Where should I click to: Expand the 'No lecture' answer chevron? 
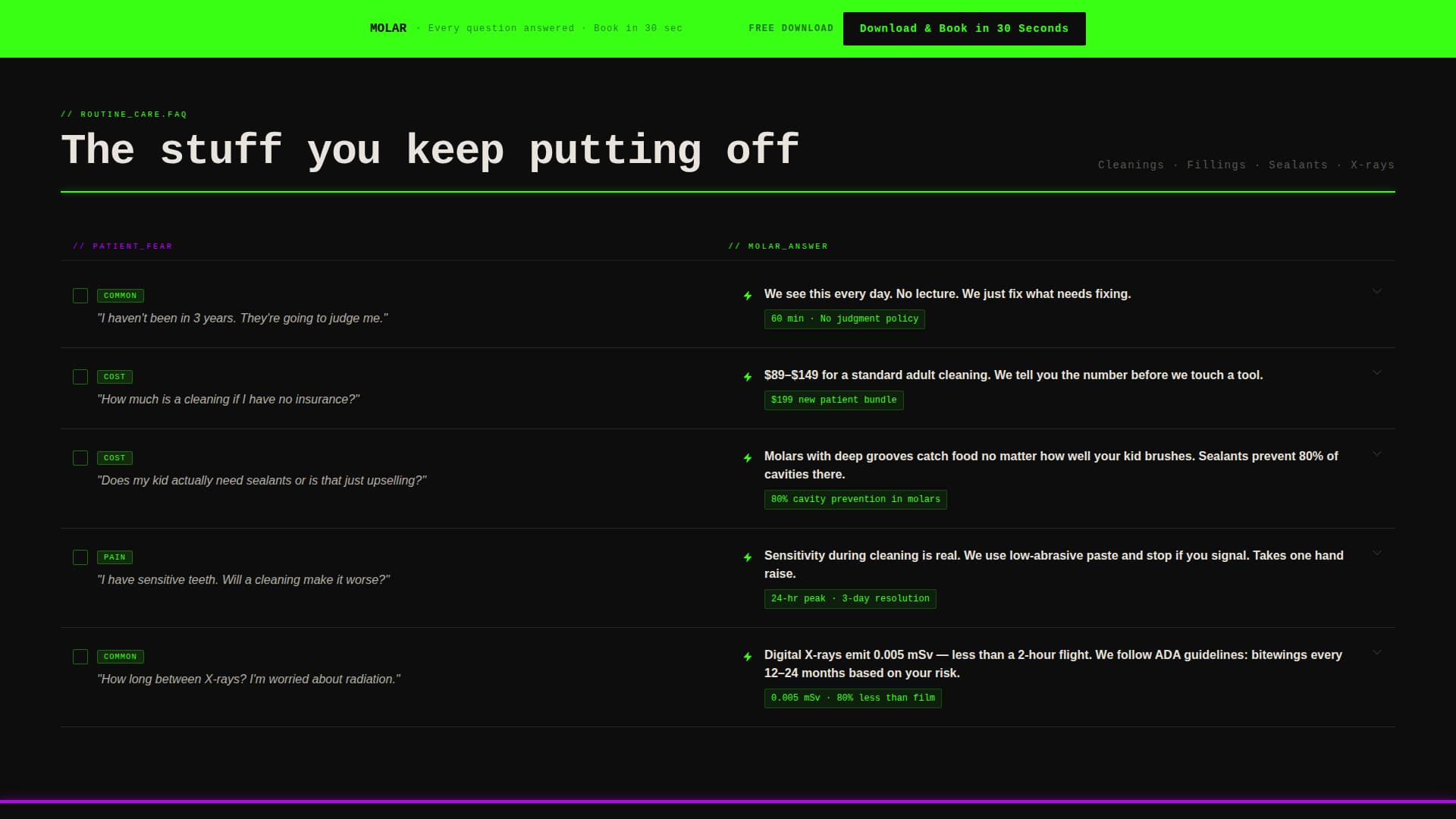[x=1377, y=291]
